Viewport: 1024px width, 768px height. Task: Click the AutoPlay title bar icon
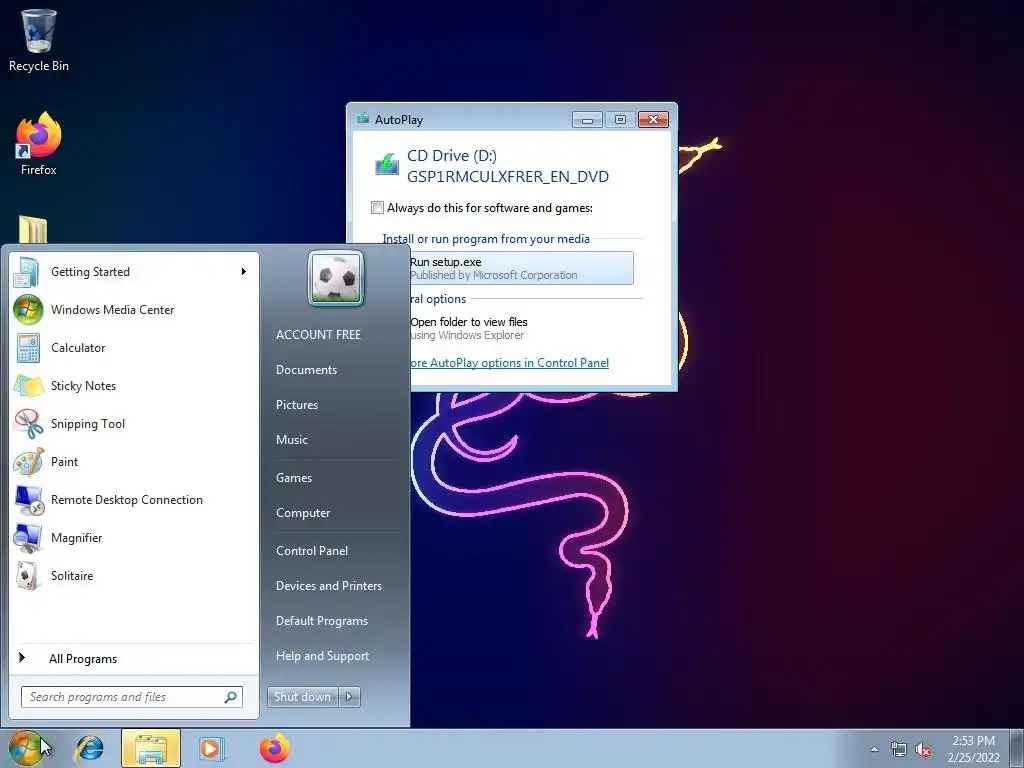pos(363,119)
